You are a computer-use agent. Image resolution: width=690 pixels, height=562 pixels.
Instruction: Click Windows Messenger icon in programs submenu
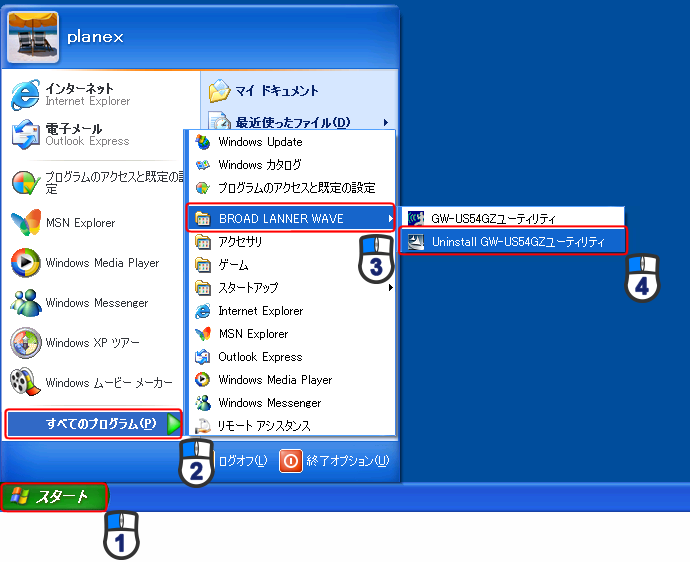pyautogui.click(x=202, y=403)
